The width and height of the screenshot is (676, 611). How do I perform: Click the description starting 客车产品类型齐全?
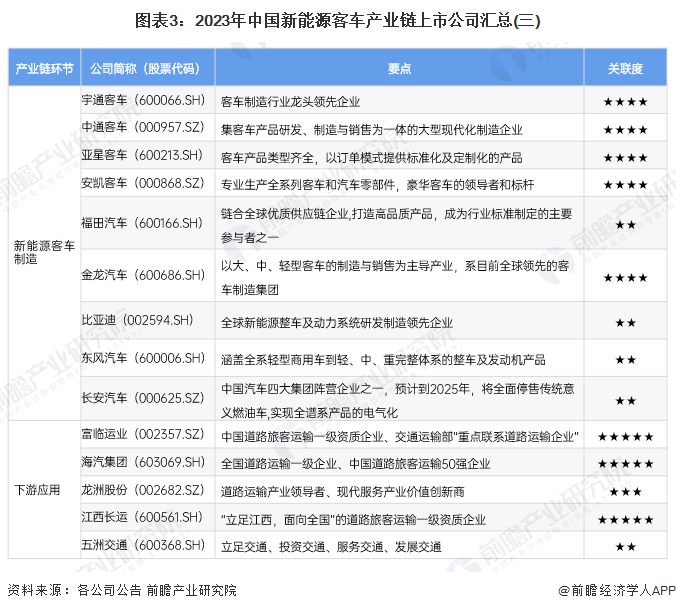click(372, 157)
